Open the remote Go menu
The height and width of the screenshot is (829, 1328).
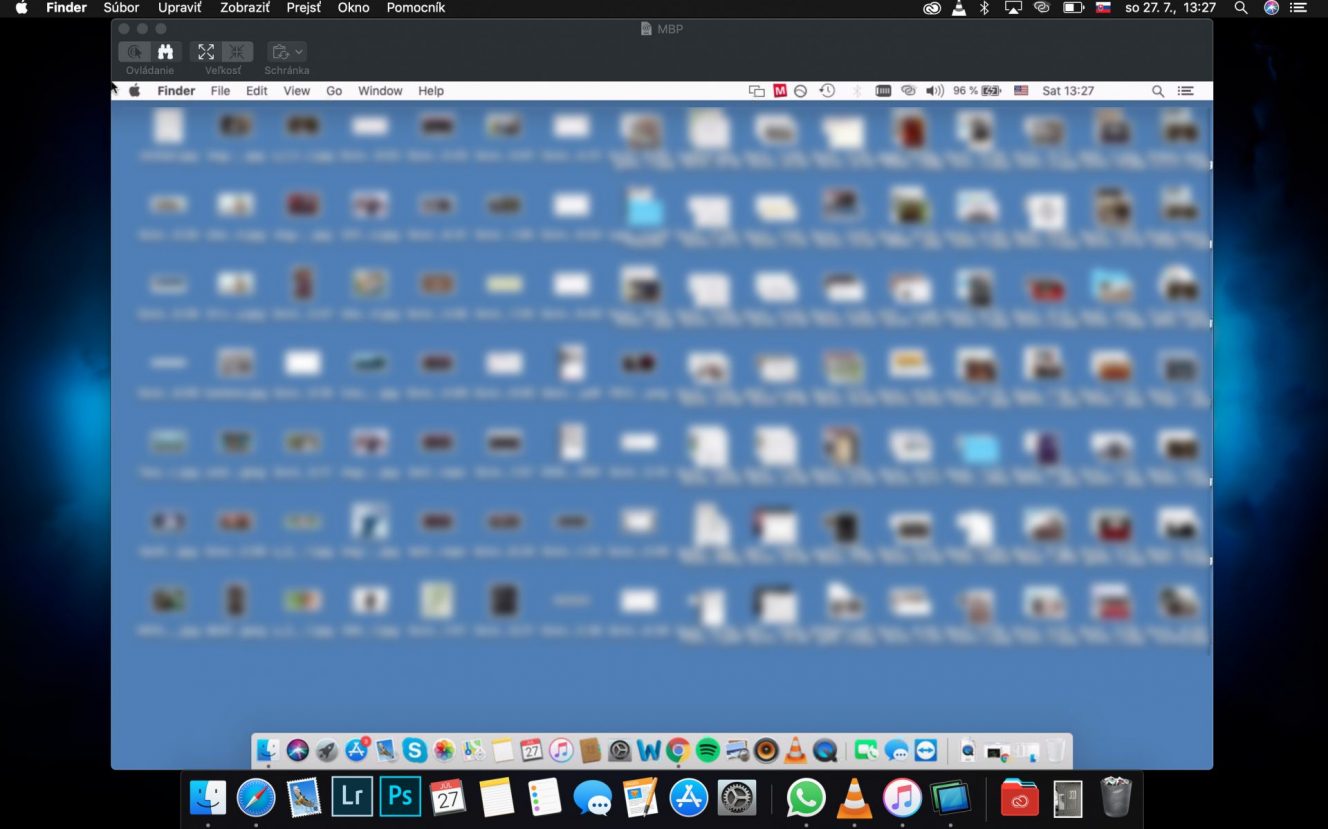click(334, 91)
